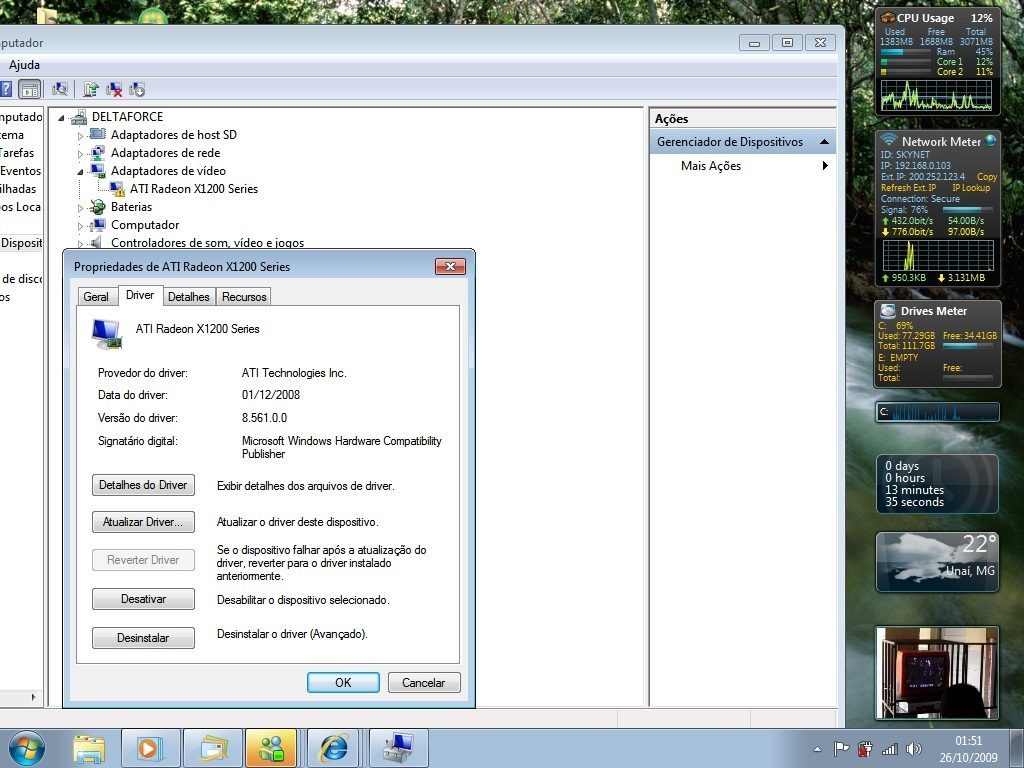Click IP Lookup in Network Meter
Viewport: 1024px width, 768px height.
[x=971, y=187]
